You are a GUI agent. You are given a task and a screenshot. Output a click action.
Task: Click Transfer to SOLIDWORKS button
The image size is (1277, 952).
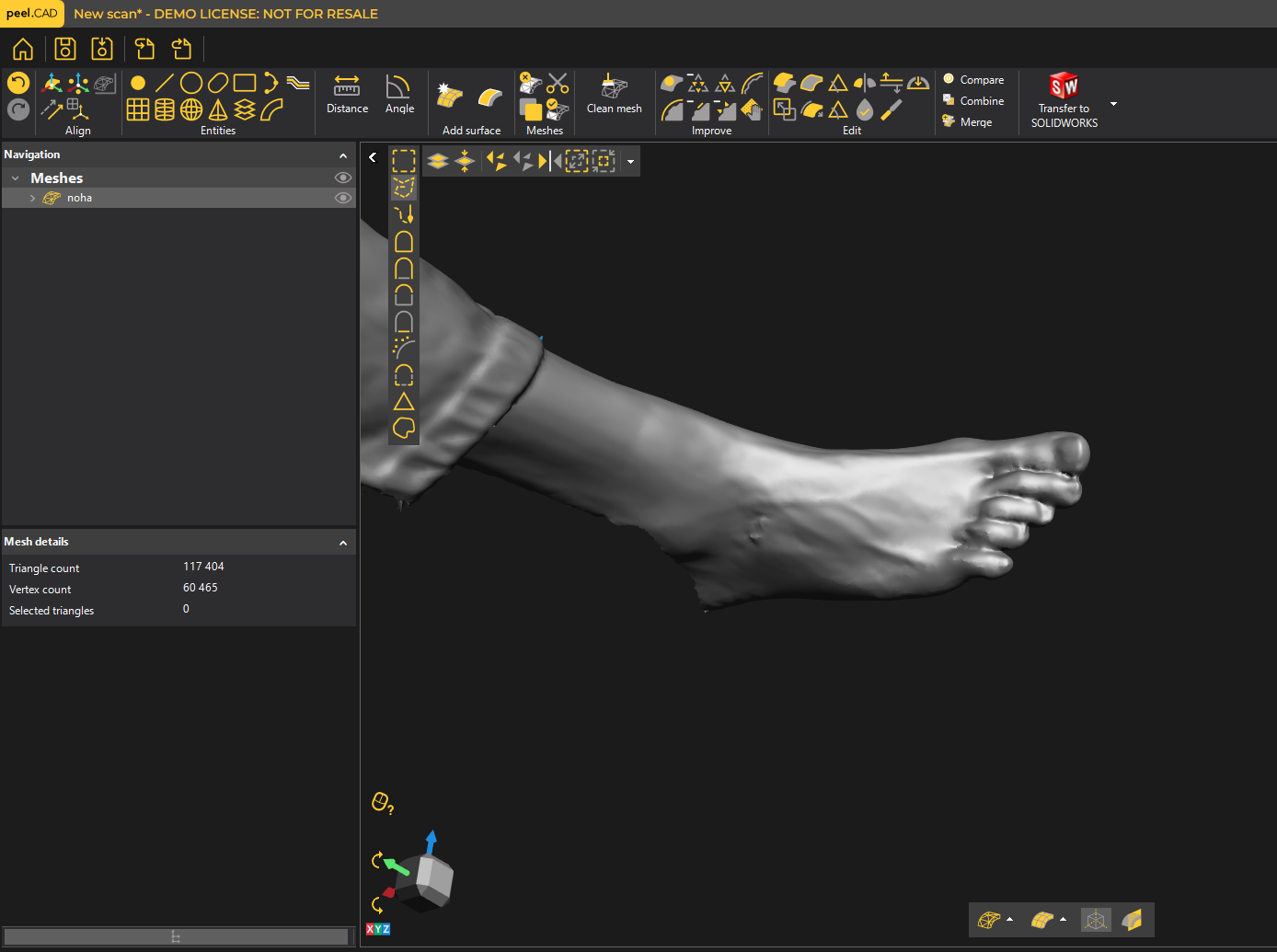1064,100
